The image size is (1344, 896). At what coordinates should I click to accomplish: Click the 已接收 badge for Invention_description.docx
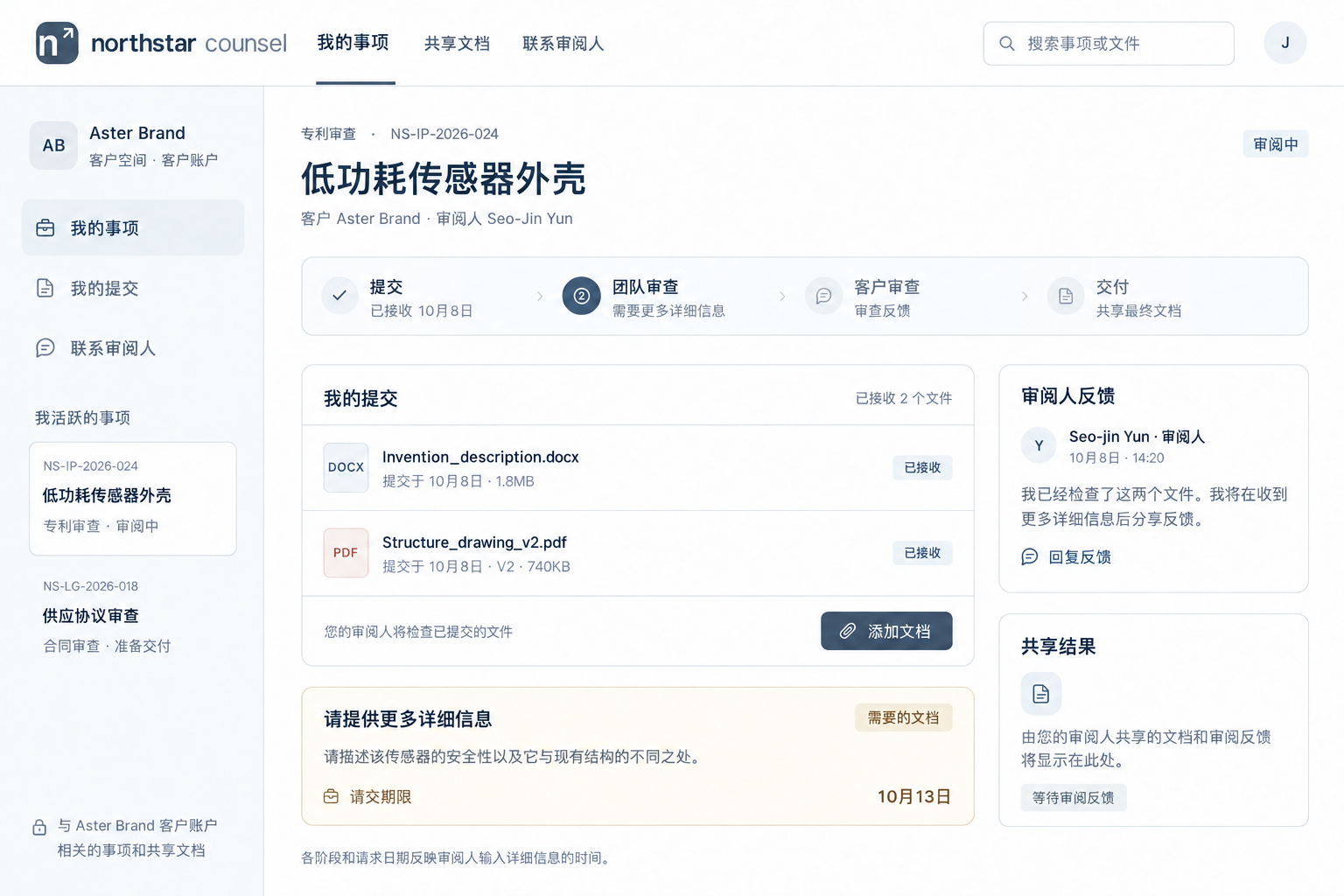coord(922,468)
